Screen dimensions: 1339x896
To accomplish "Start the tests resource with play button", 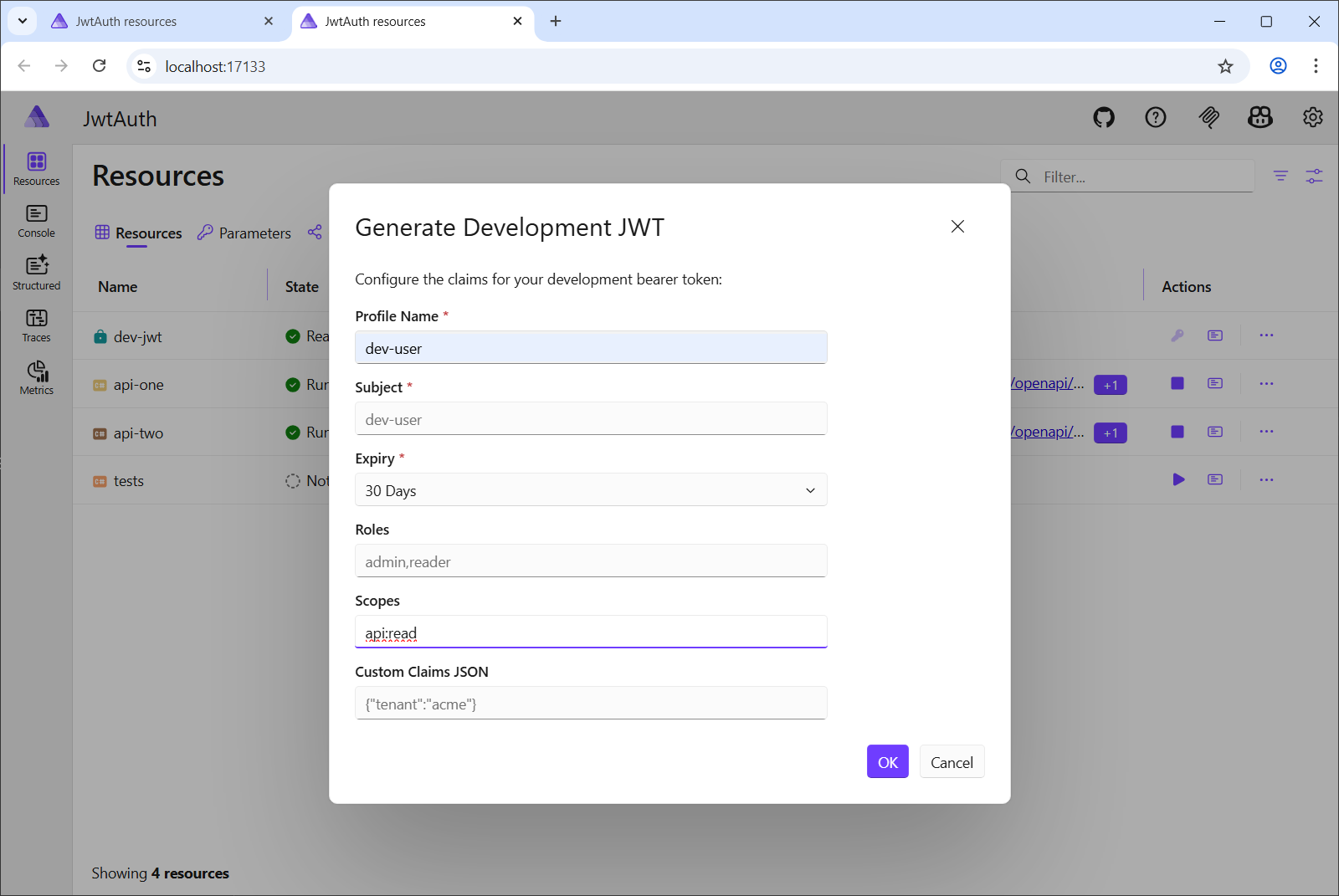I will pos(1178,479).
